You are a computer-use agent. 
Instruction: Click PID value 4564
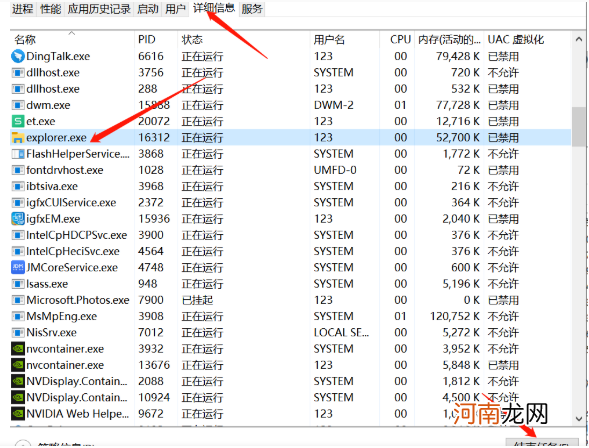151,251
